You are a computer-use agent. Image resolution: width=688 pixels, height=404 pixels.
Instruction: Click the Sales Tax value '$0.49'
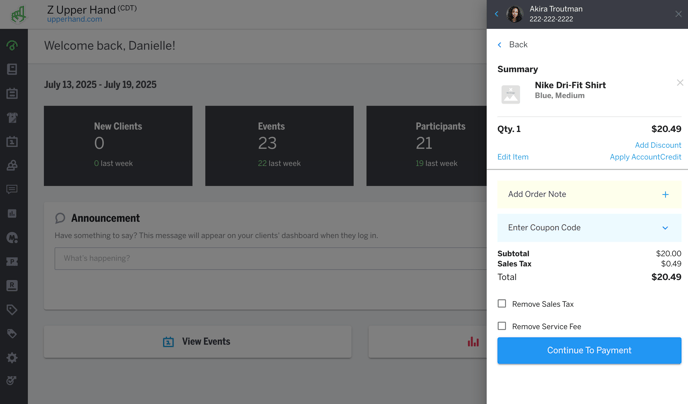671,264
